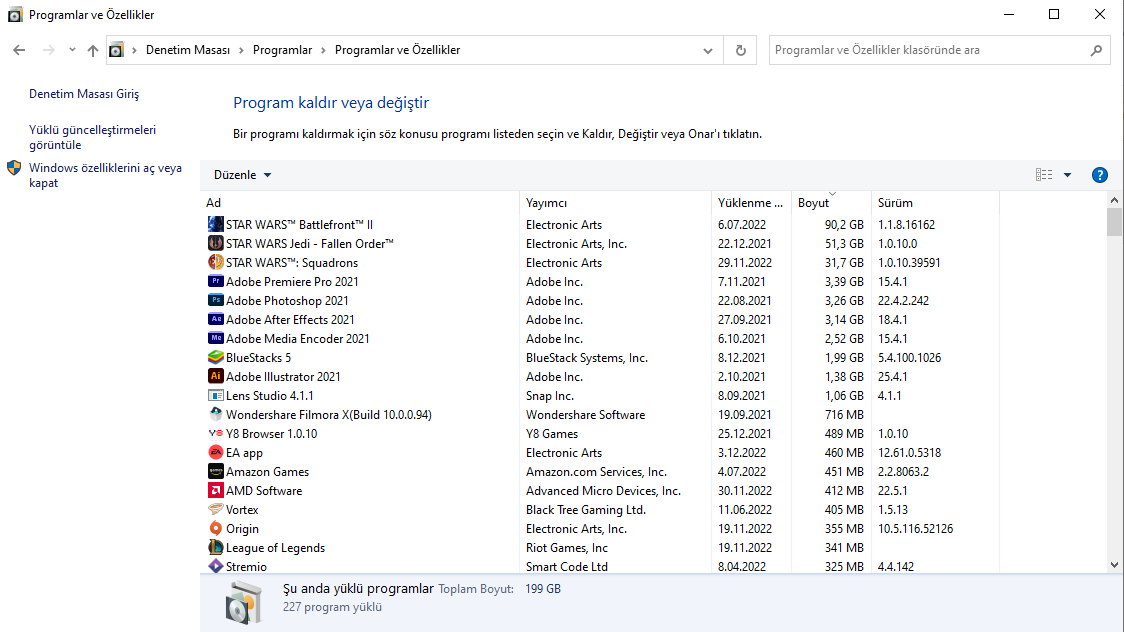Click the scrollbar up arrow
This screenshot has width=1124, height=632.
click(1114, 200)
